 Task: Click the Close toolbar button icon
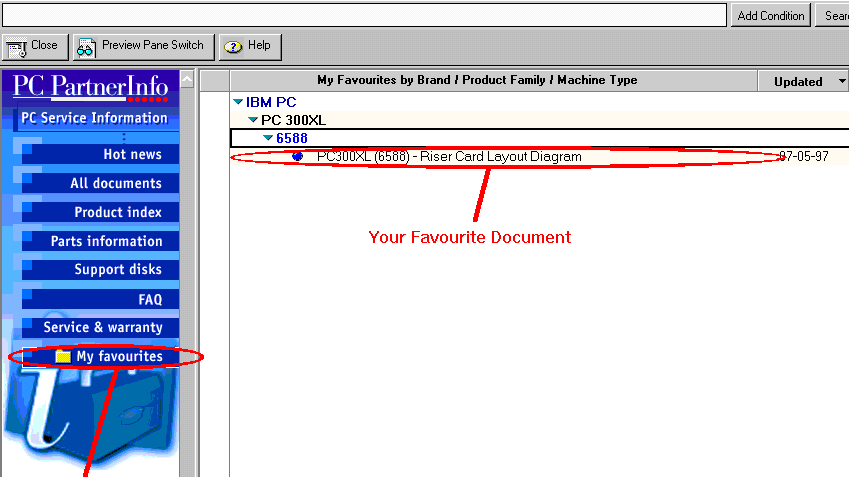(x=16, y=47)
